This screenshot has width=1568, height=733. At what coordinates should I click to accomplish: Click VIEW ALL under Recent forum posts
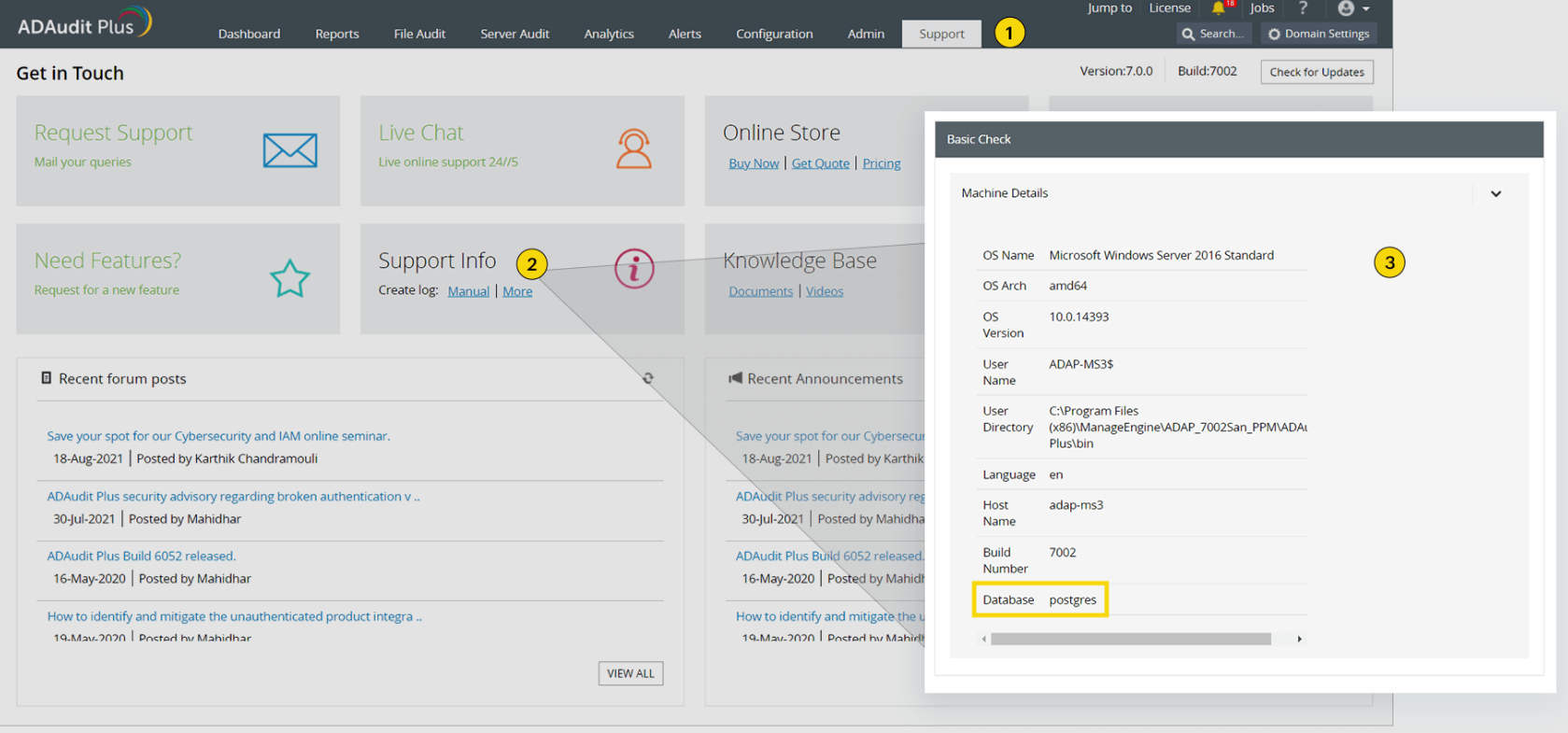[630, 673]
